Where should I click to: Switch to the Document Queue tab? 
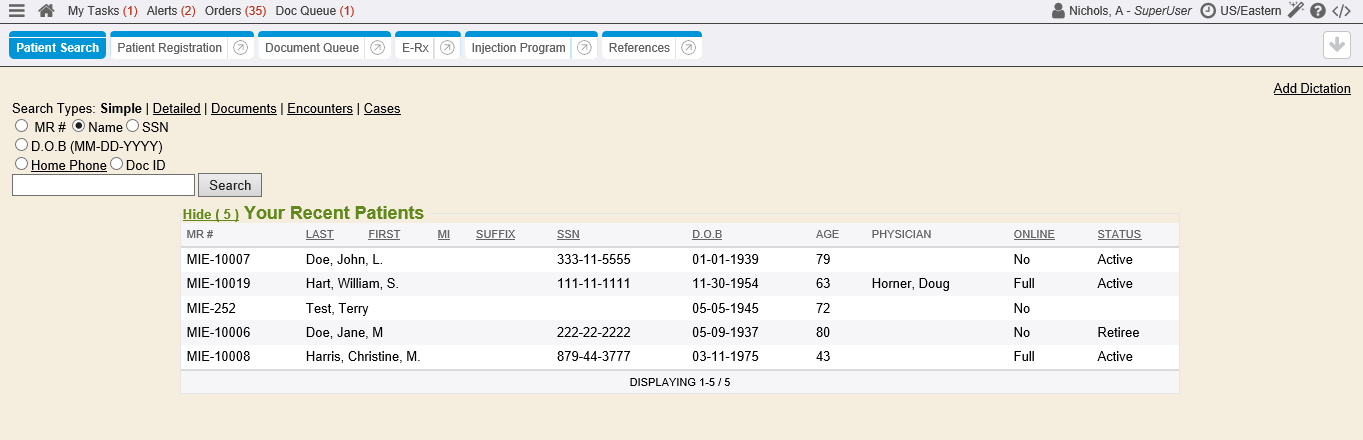[x=311, y=48]
